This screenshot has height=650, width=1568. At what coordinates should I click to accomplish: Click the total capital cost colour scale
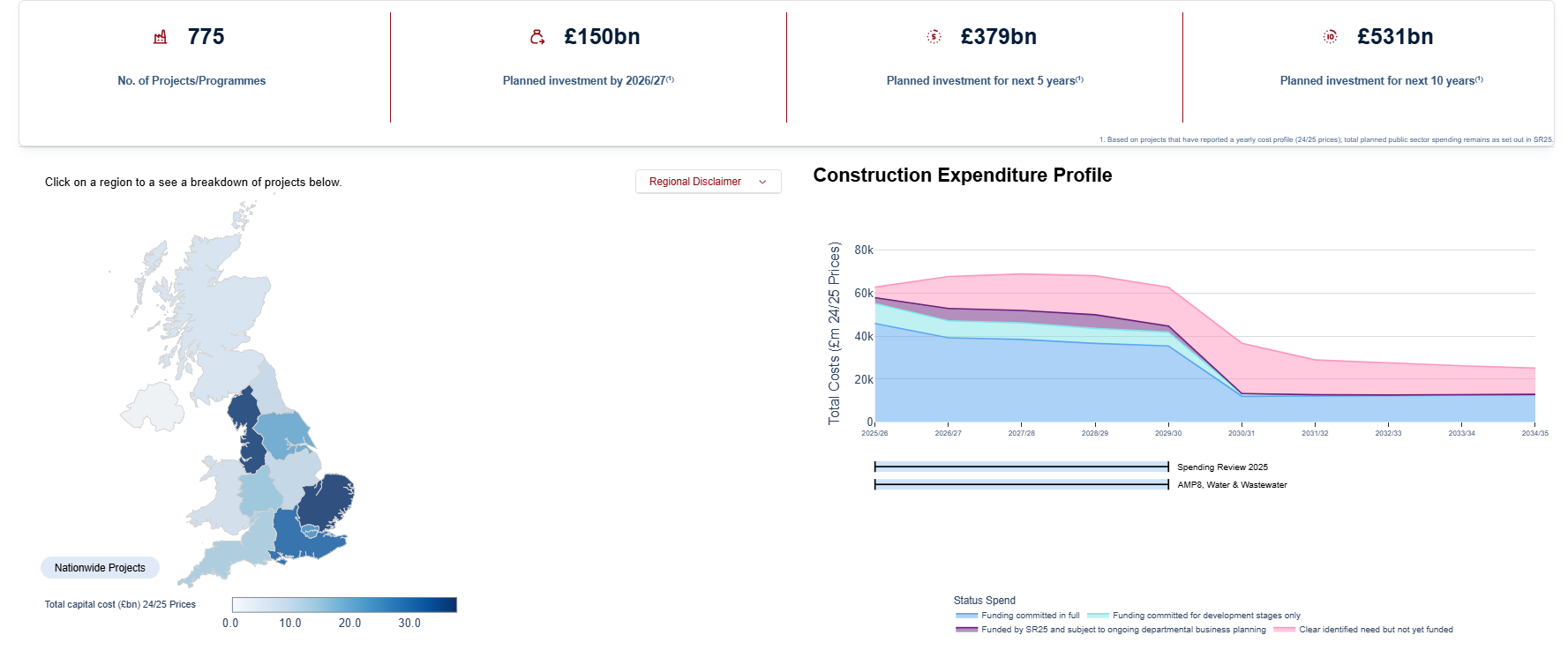[344, 605]
